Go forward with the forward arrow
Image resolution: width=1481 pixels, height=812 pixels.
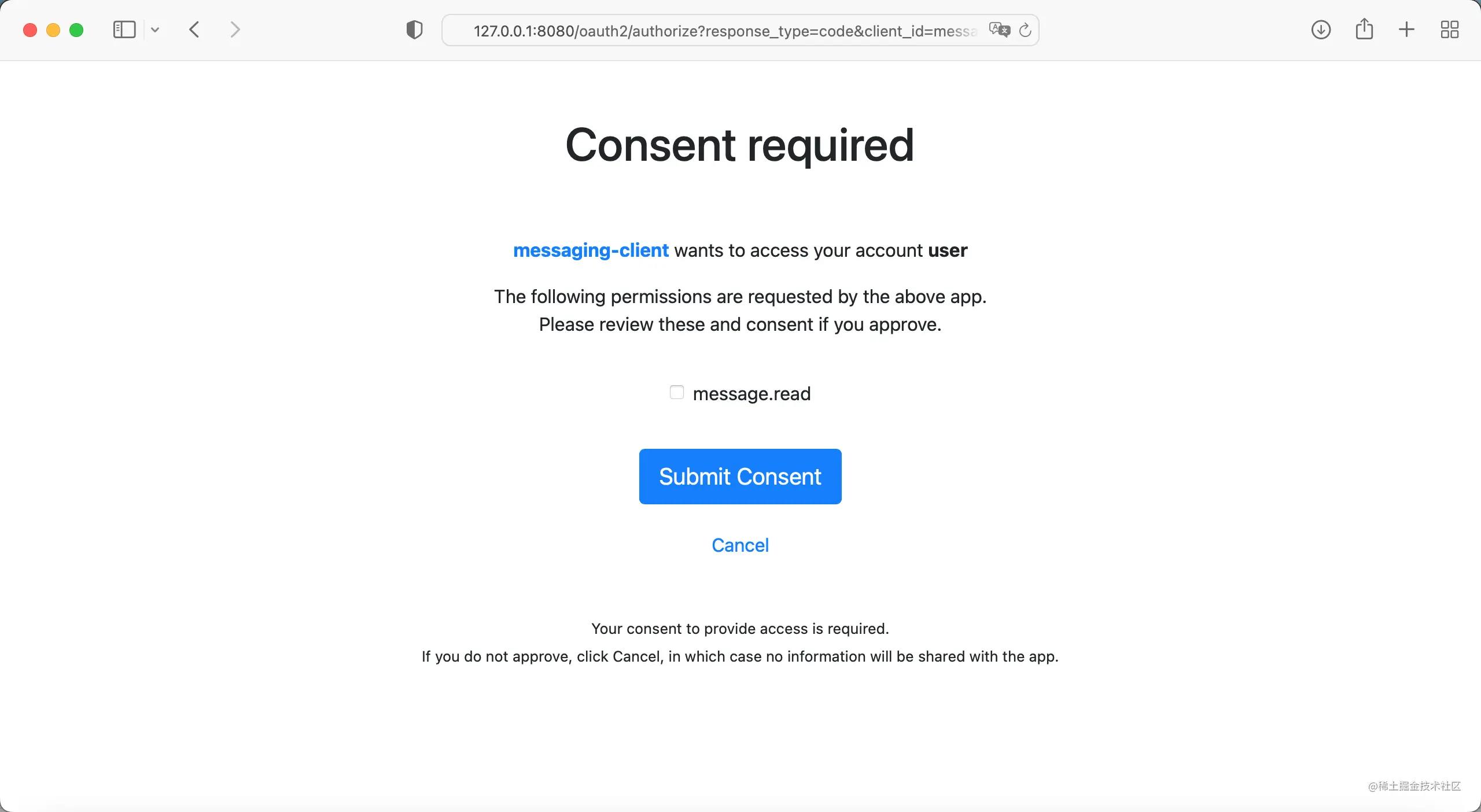tap(234, 29)
